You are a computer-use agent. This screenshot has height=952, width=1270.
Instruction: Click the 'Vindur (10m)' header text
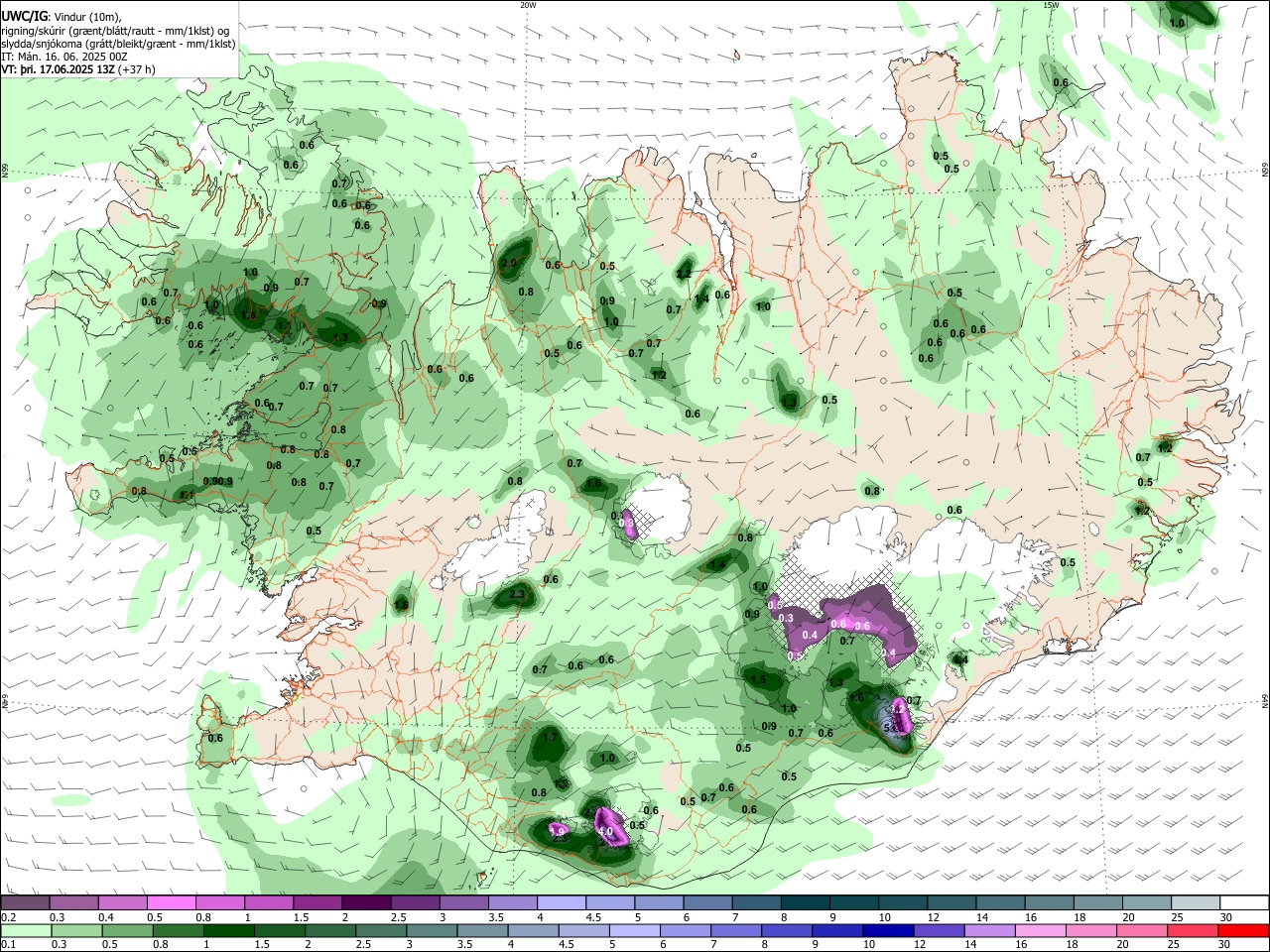click(x=86, y=17)
